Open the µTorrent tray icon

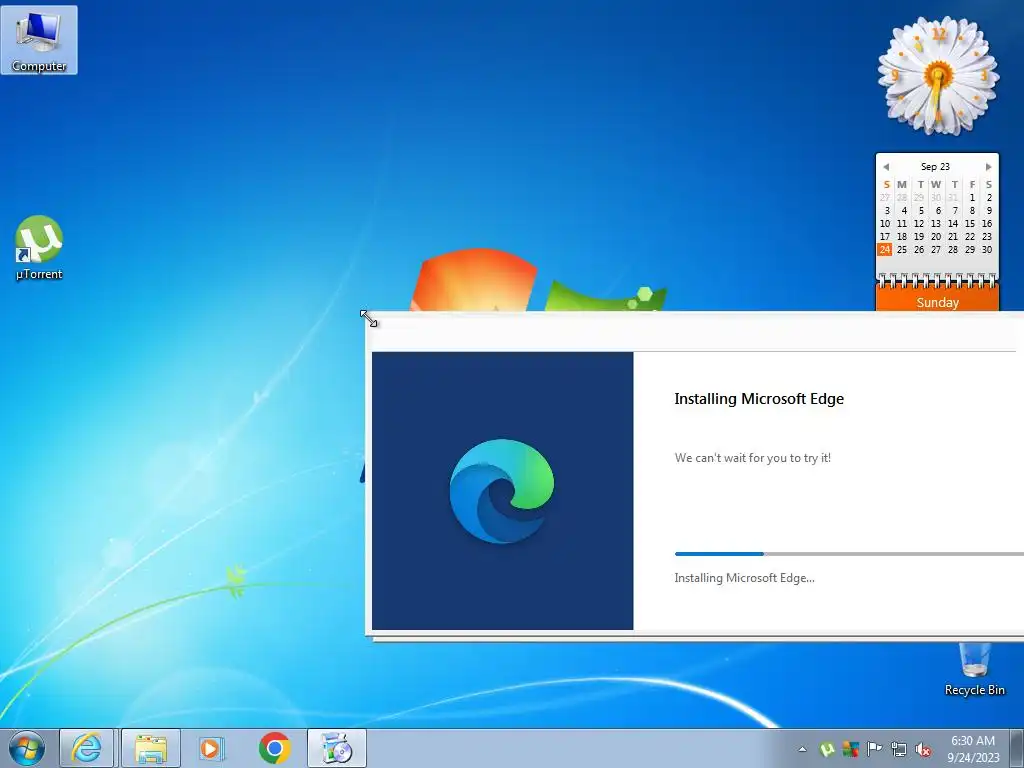[827, 749]
